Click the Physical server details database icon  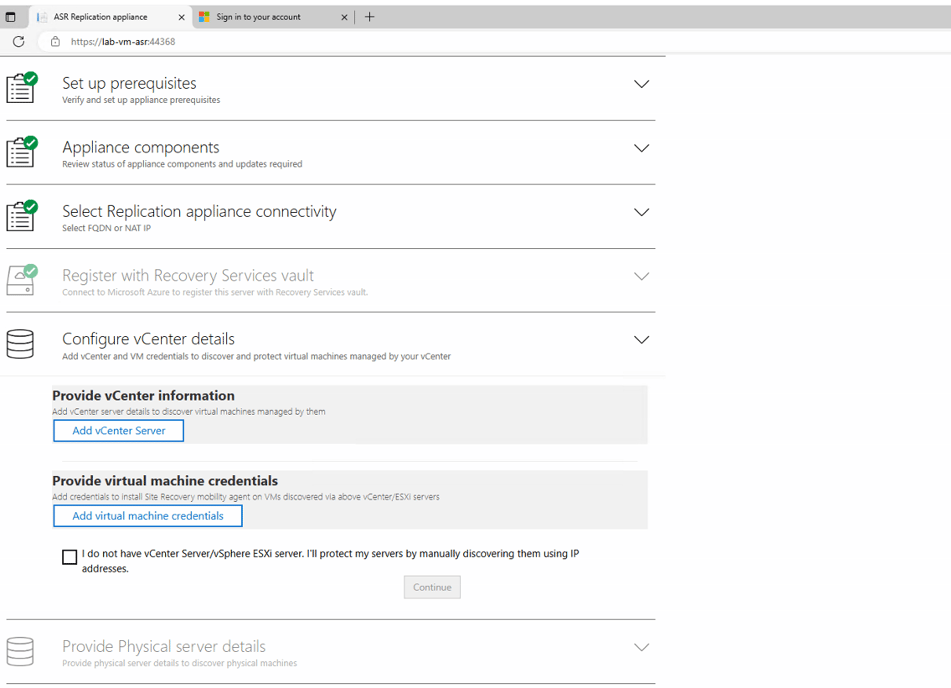20,652
